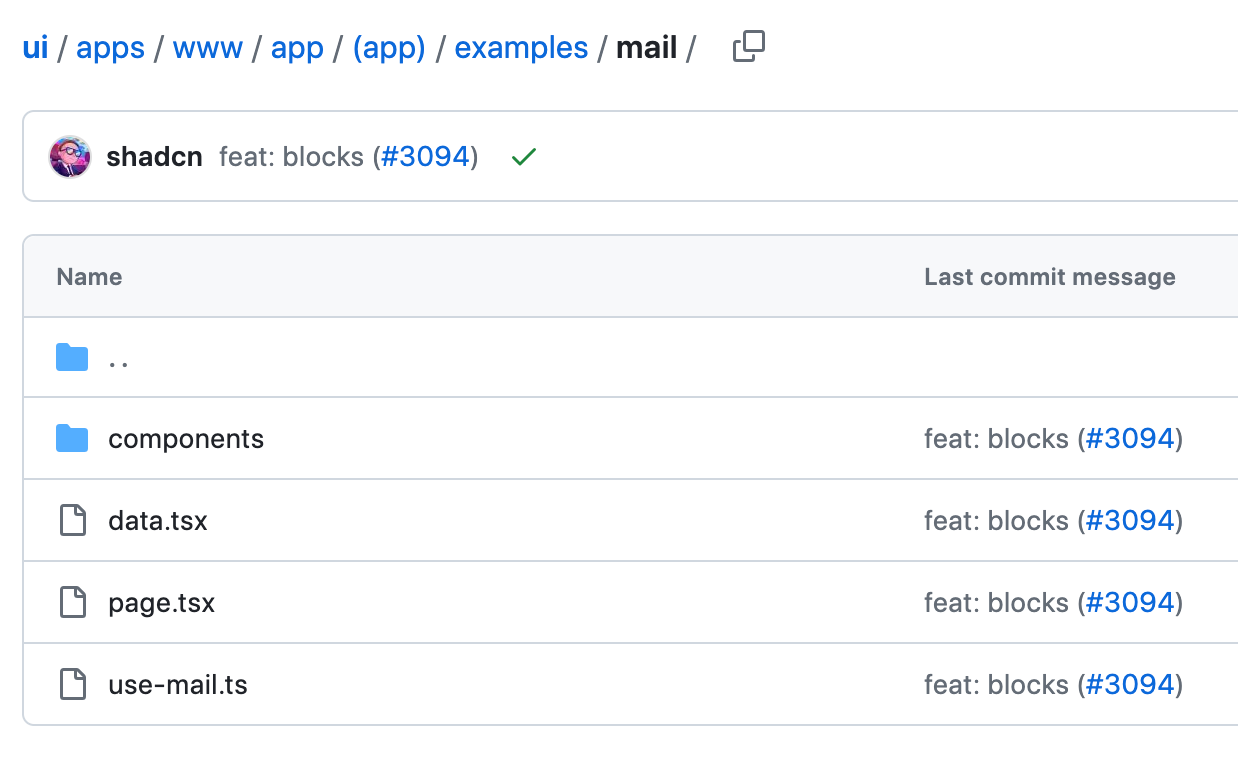Click the components folder icon

click(x=72, y=438)
